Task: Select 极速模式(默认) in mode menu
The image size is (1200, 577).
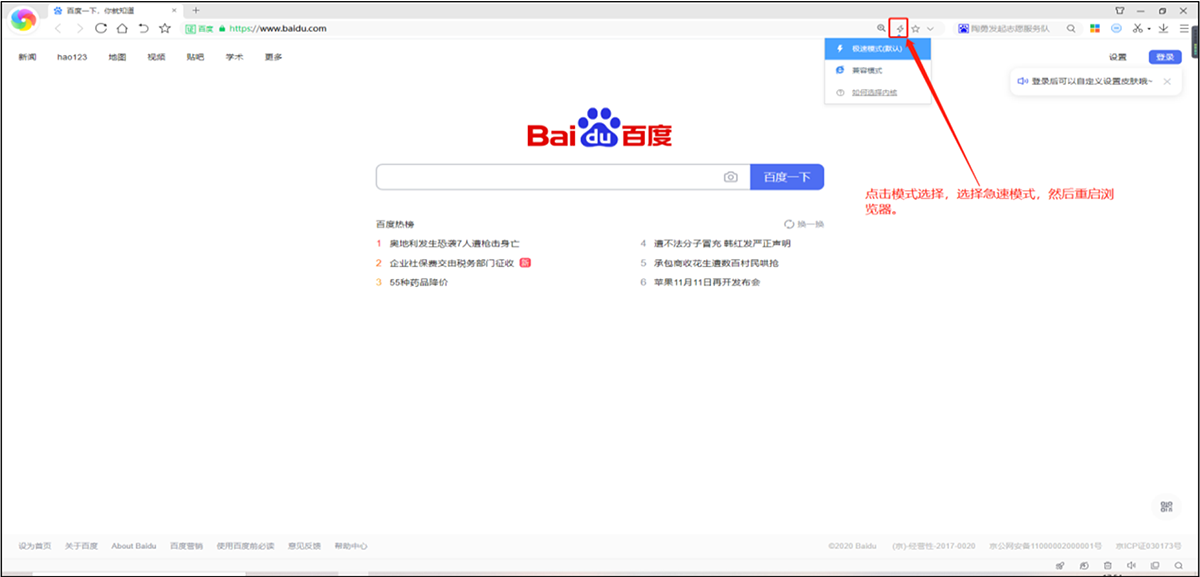Action: [878, 48]
